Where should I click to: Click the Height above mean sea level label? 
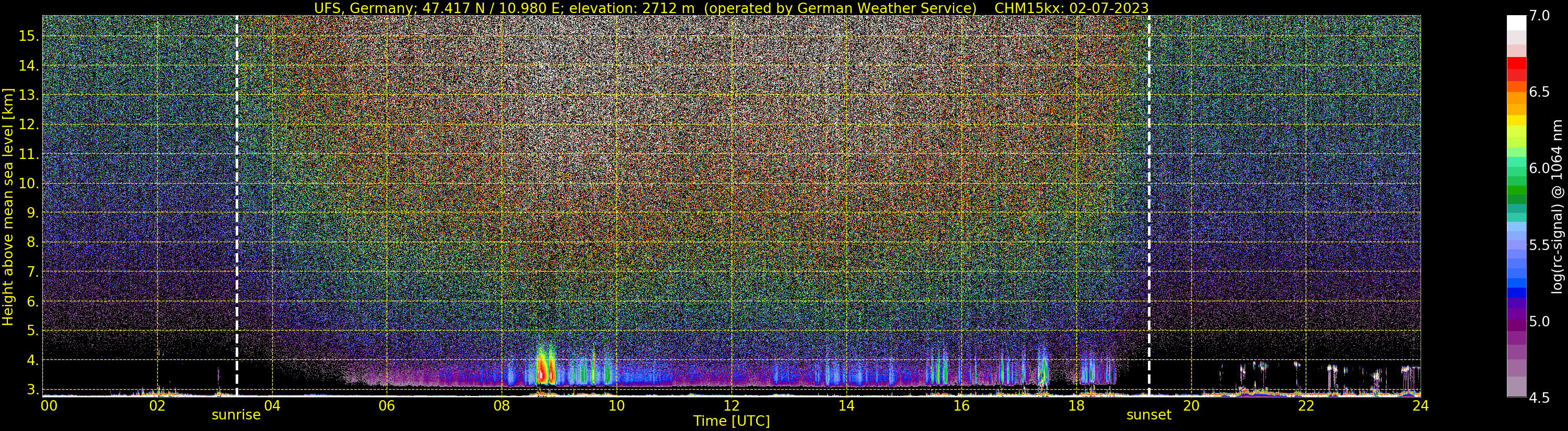coord(8,207)
